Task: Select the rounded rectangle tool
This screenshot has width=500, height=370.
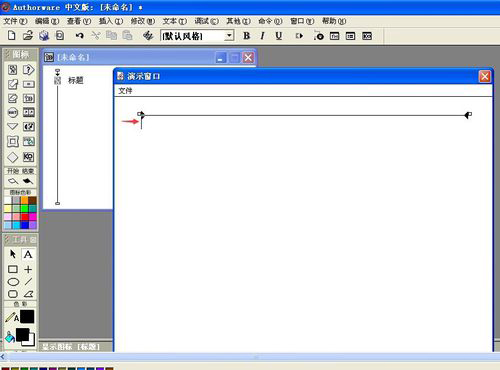Action: 13,294
